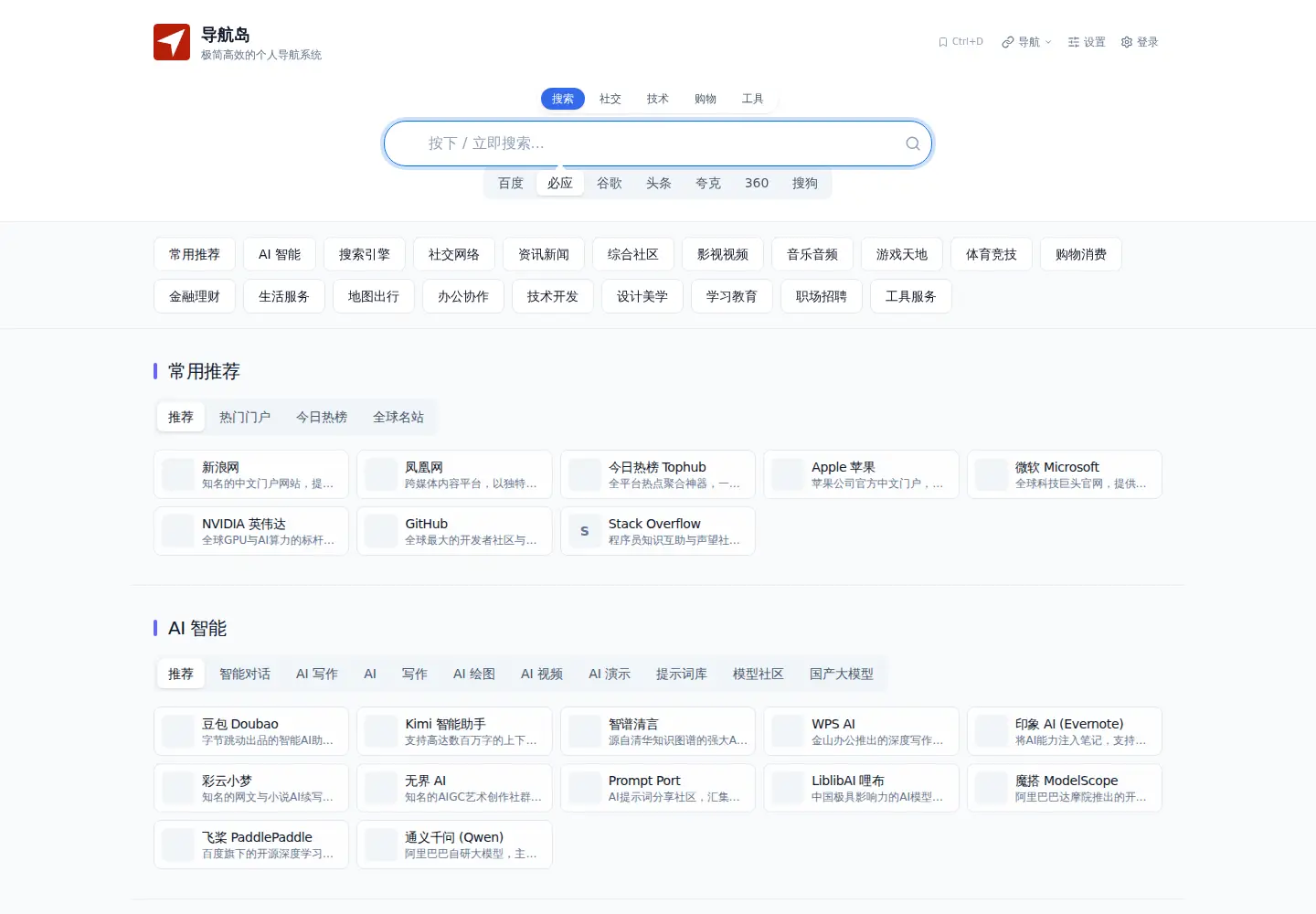Choose 谷歌 as search engine
Screen dimensions: 1316x914
[610, 183]
